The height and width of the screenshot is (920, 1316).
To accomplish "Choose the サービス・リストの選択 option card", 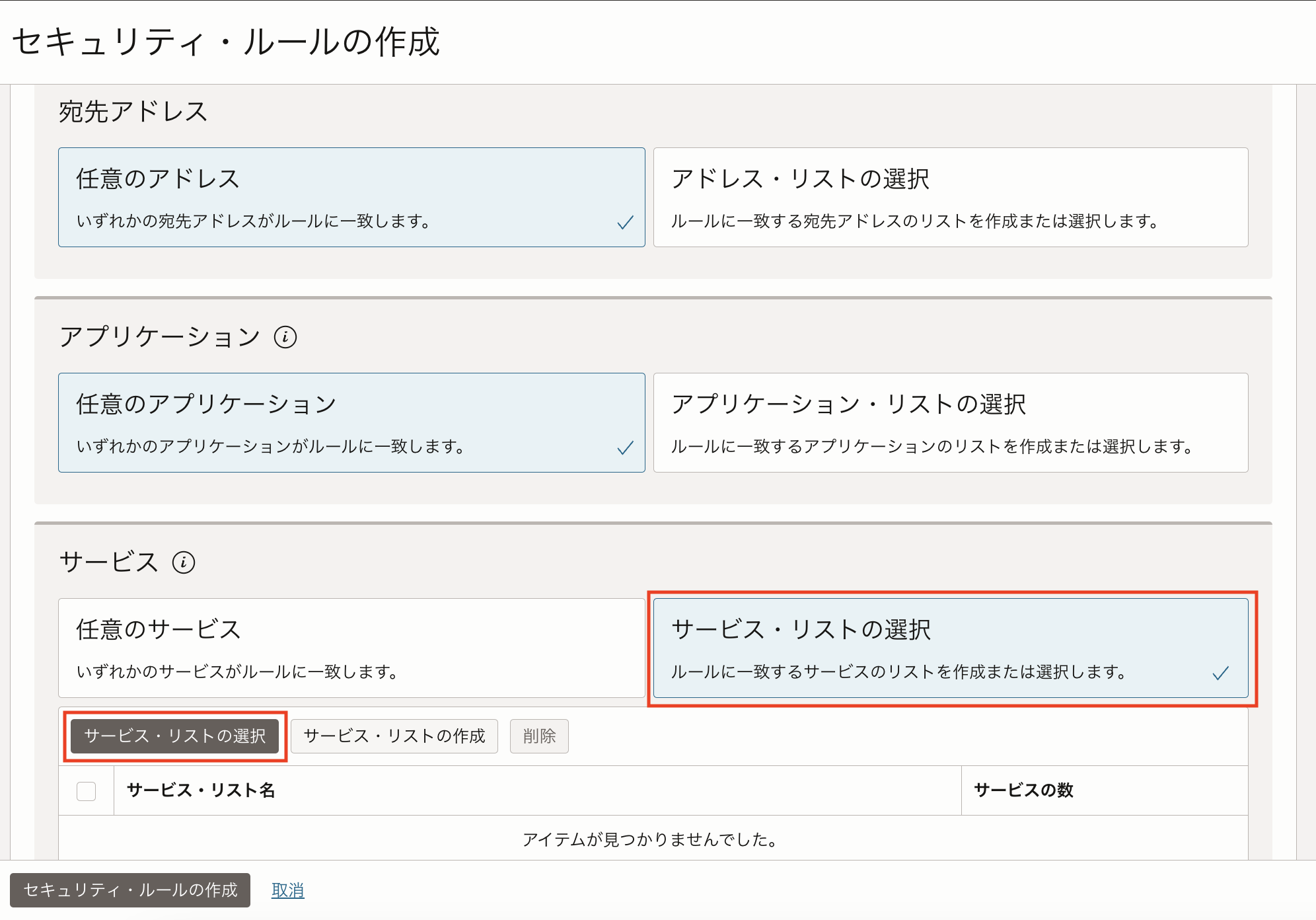I will [951, 648].
